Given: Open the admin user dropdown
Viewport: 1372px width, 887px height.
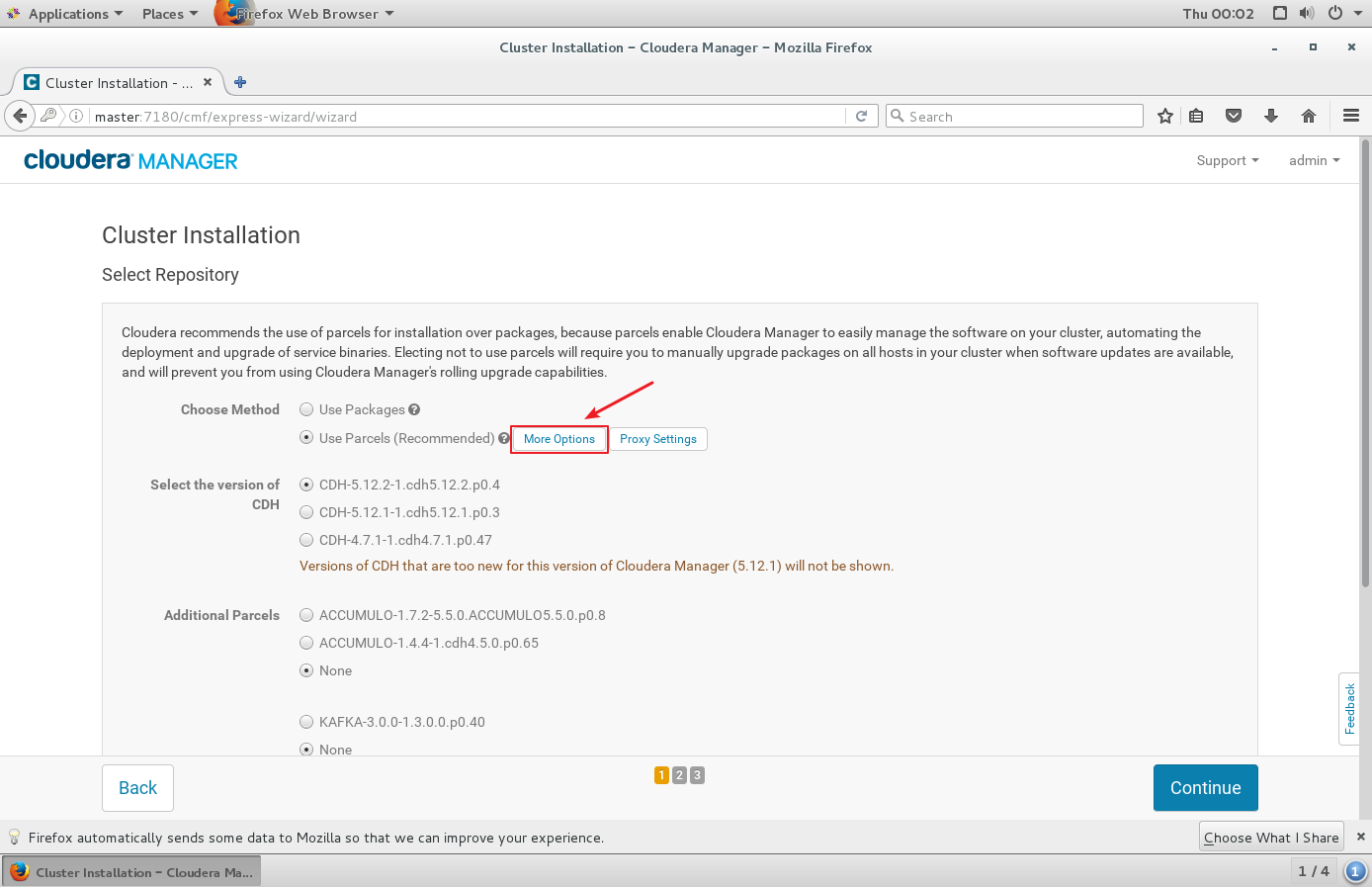Looking at the screenshot, I should point(1314,160).
